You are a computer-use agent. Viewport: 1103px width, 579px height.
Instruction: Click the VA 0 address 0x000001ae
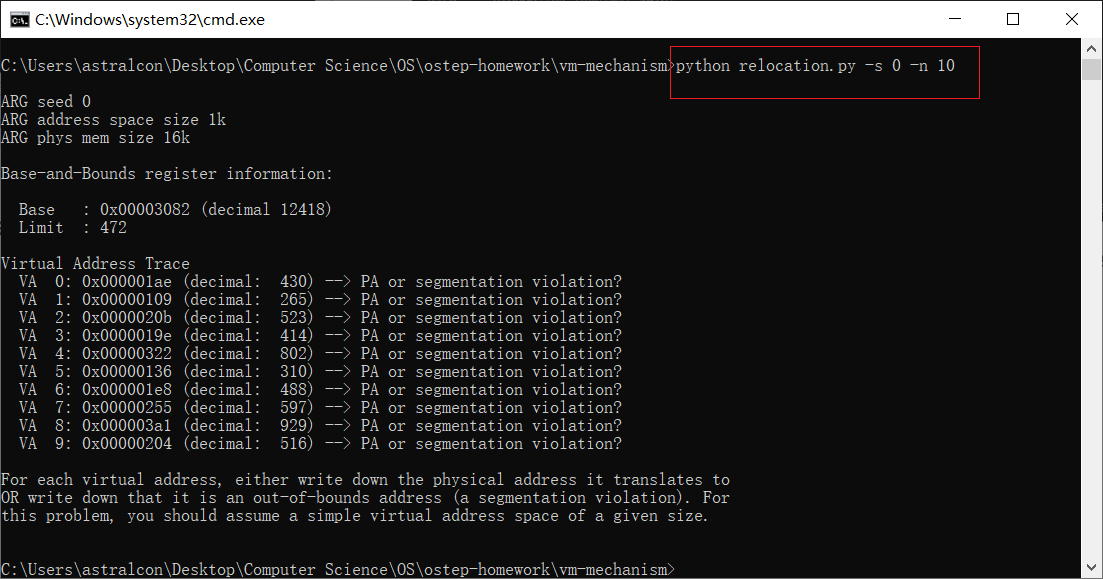tap(127, 282)
